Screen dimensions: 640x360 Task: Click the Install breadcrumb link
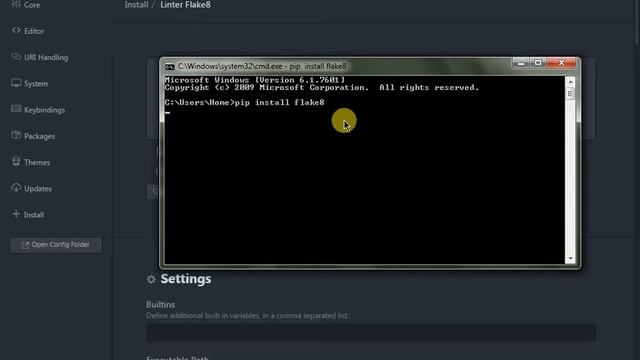tap(136, 5)
